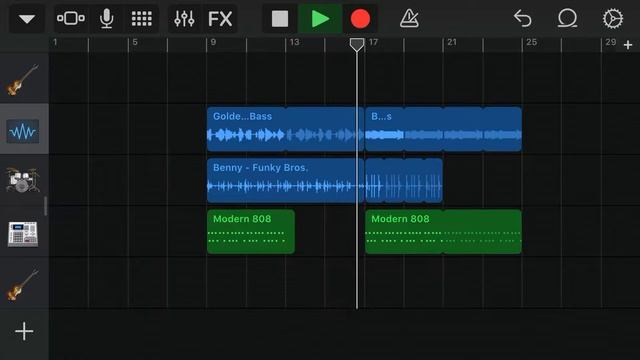The height and width of the screenshot is (360, 640).
Task: Select the second Modern 808 region at bar 17
Action: point(443,232)
